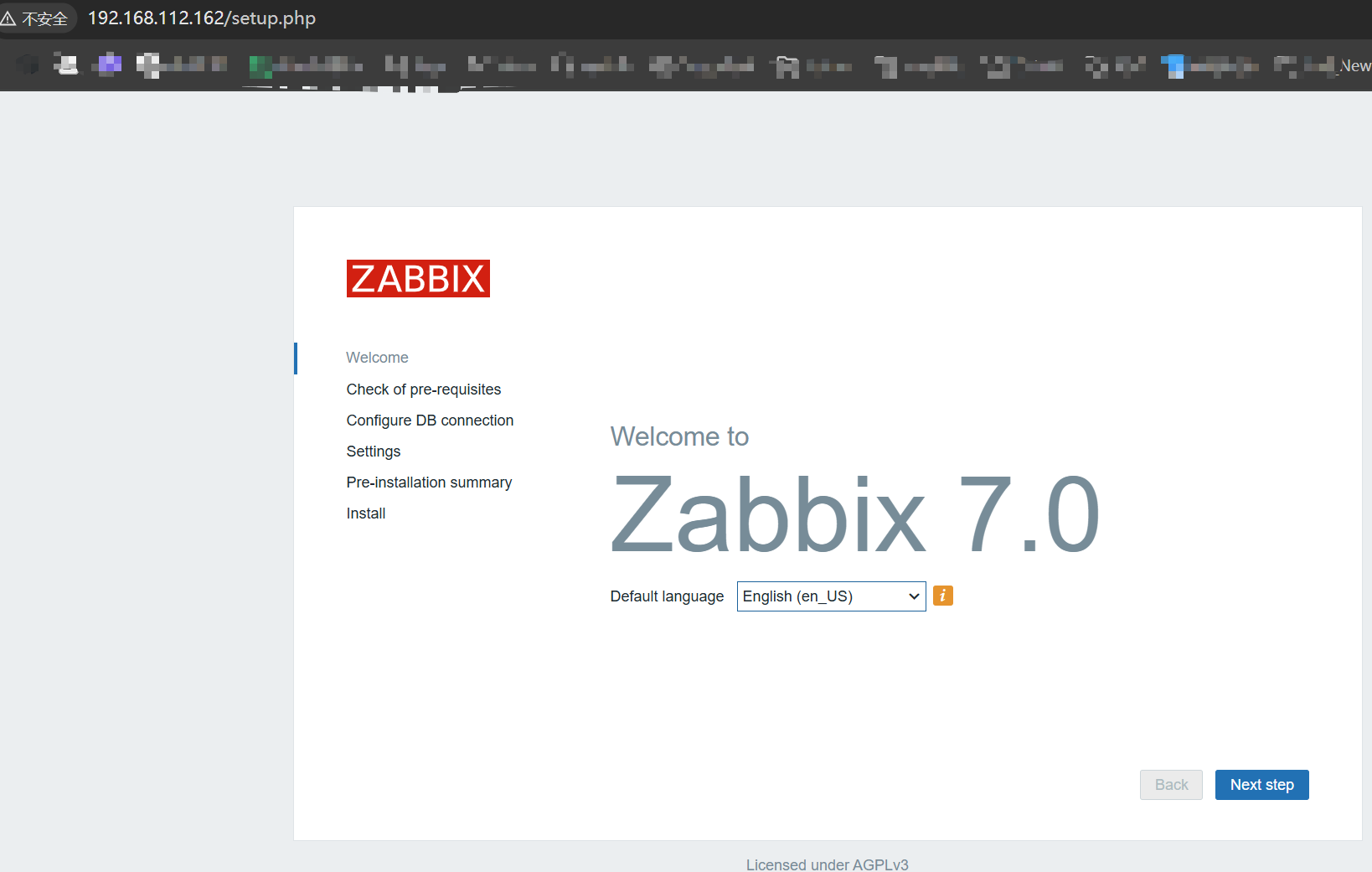Click the browser address bar

(201, 18)
